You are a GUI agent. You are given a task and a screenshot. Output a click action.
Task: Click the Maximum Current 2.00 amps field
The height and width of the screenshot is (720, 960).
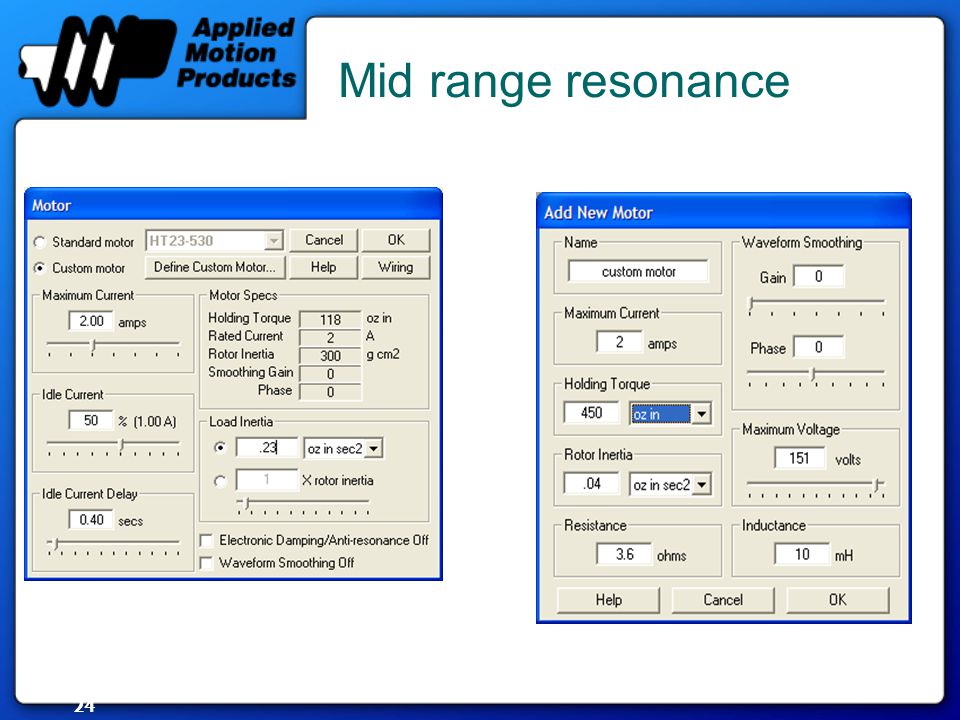pos(91,321)
